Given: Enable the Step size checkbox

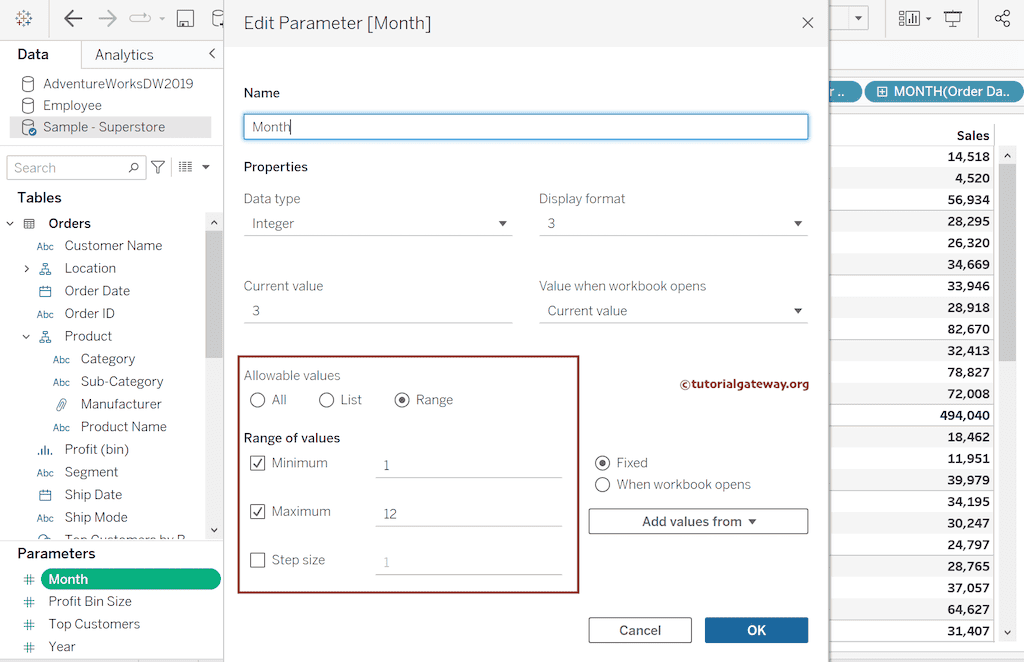Looking at the screenshot, I should click(259, 559).
